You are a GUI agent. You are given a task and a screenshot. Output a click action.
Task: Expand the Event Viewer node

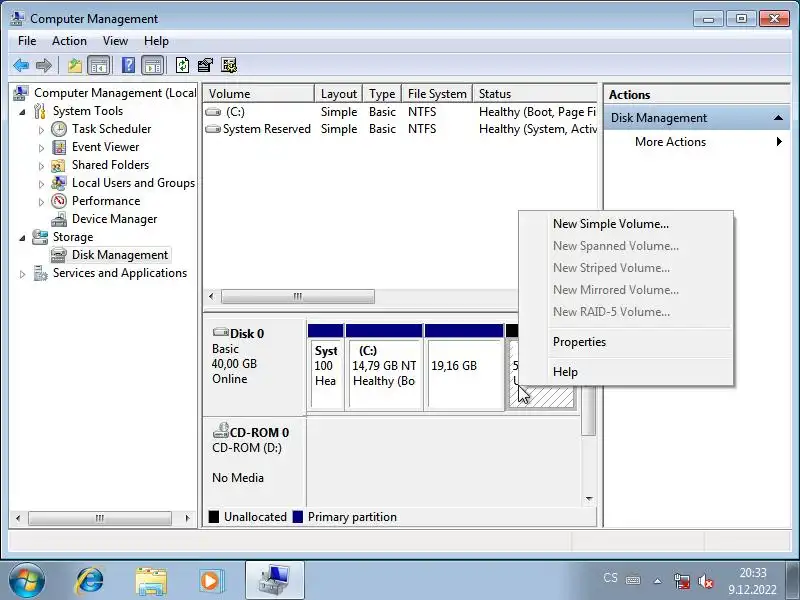tap(41, 148)
